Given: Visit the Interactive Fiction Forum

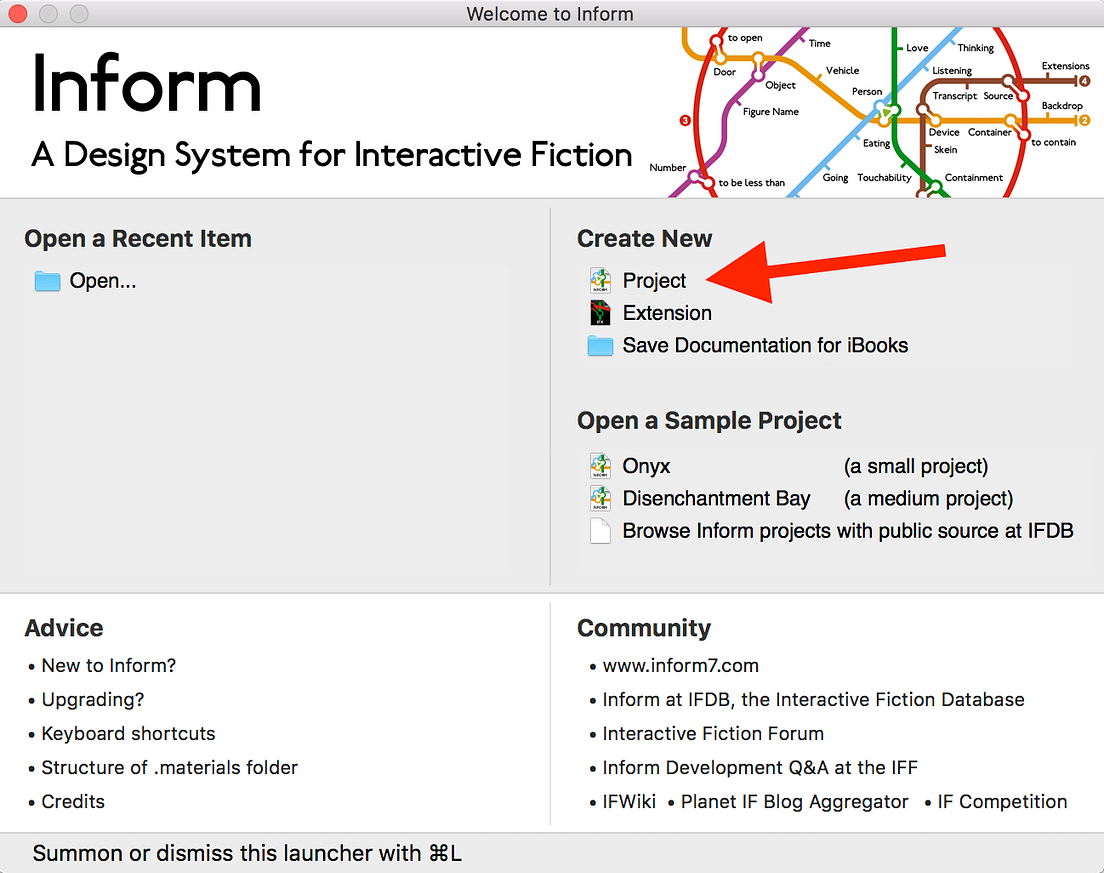Looking at the screenshot, I should 713,733.
